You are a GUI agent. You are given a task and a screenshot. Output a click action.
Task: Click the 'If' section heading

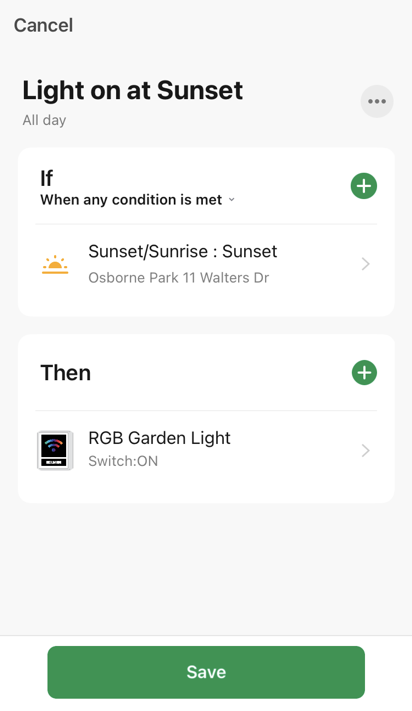pos(46,178)
